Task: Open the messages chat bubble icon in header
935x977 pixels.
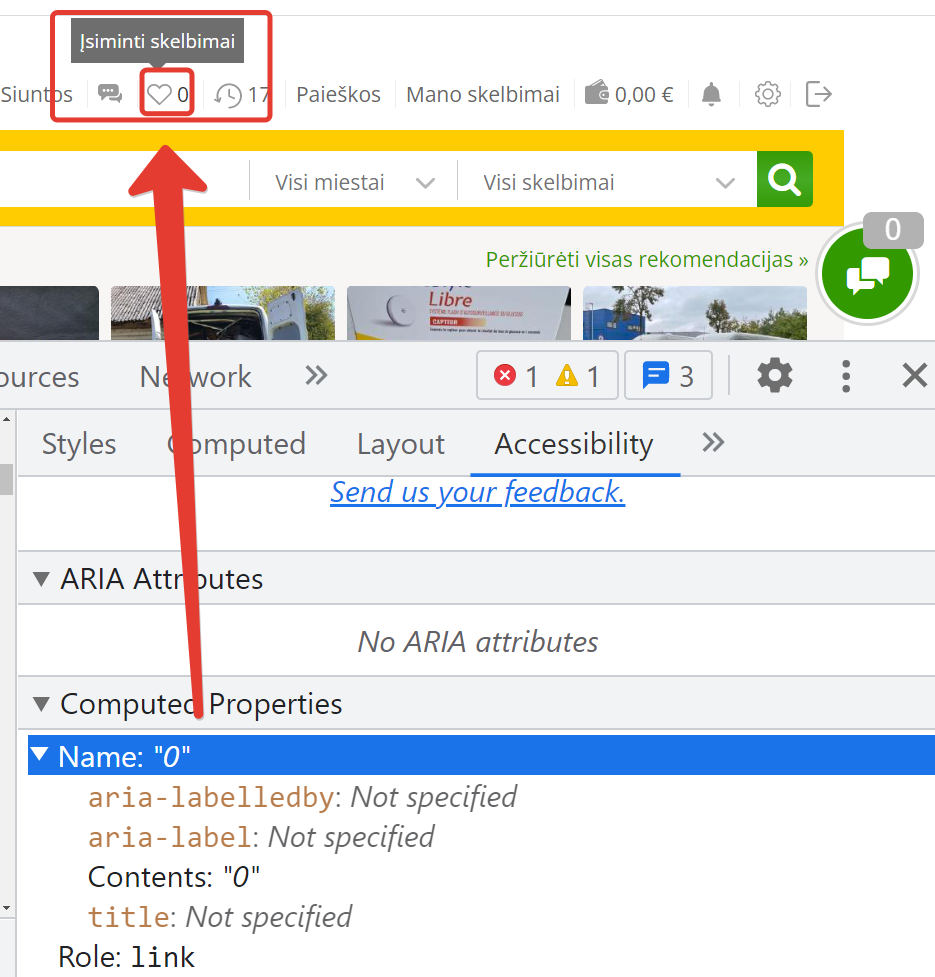Action: pyautogui.click(x=110, y=94)
